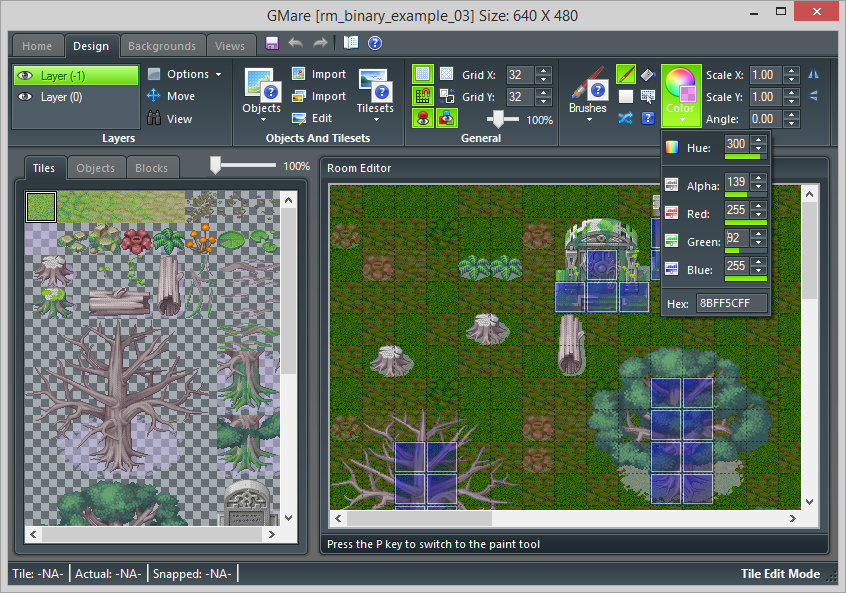Viewport: 846px width, 593px height.
Task: Toggle the show blocks eye button
Action: (447, 118)
